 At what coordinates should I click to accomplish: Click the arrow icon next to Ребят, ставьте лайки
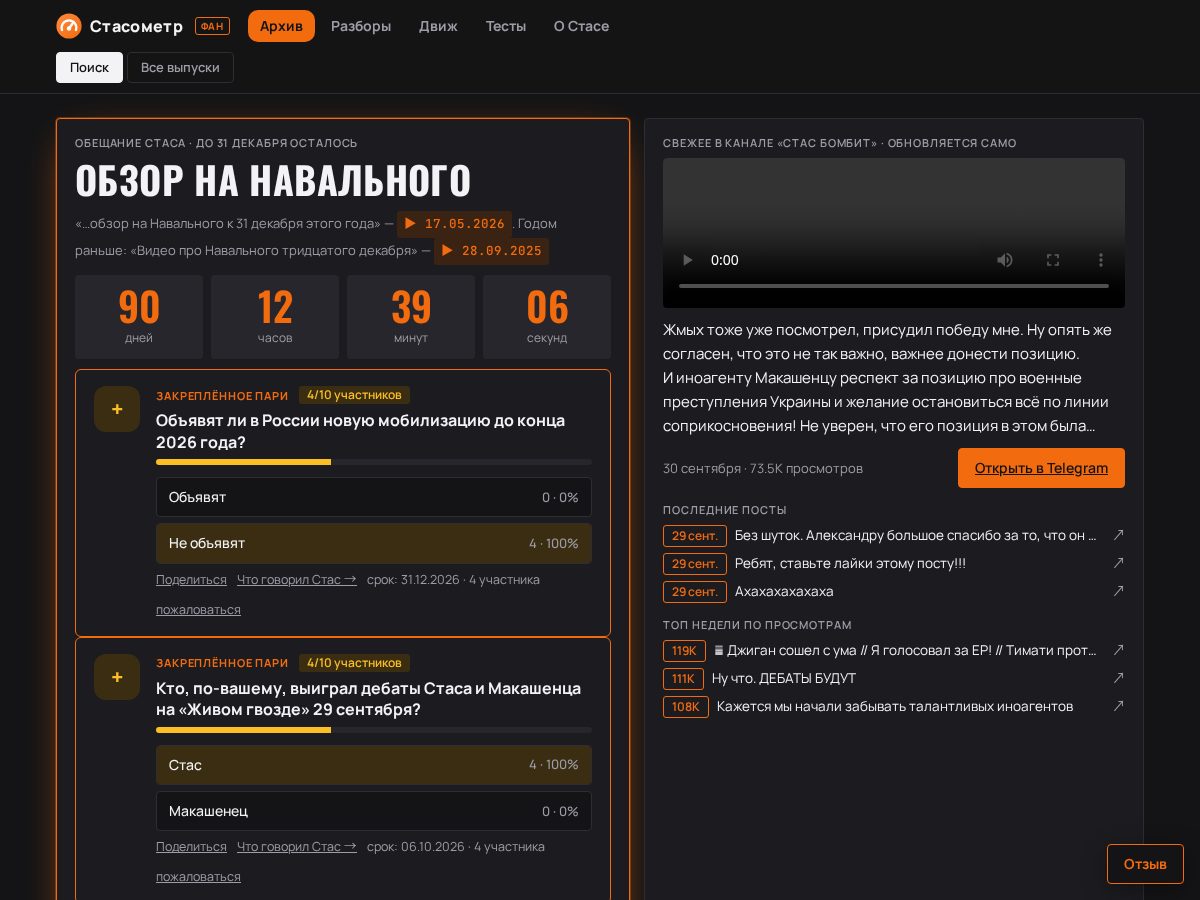[1118, 563]
